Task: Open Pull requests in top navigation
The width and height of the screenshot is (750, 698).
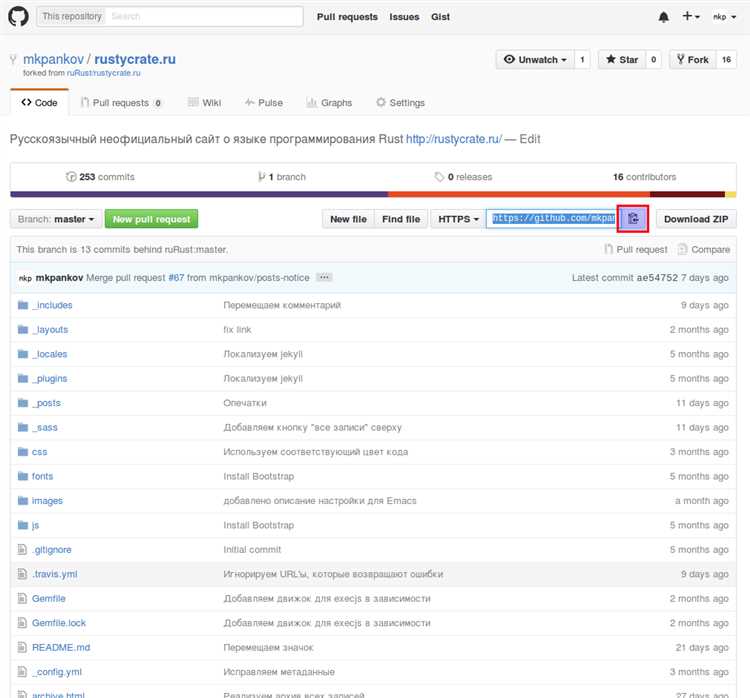Action: [x=347, y=17]
